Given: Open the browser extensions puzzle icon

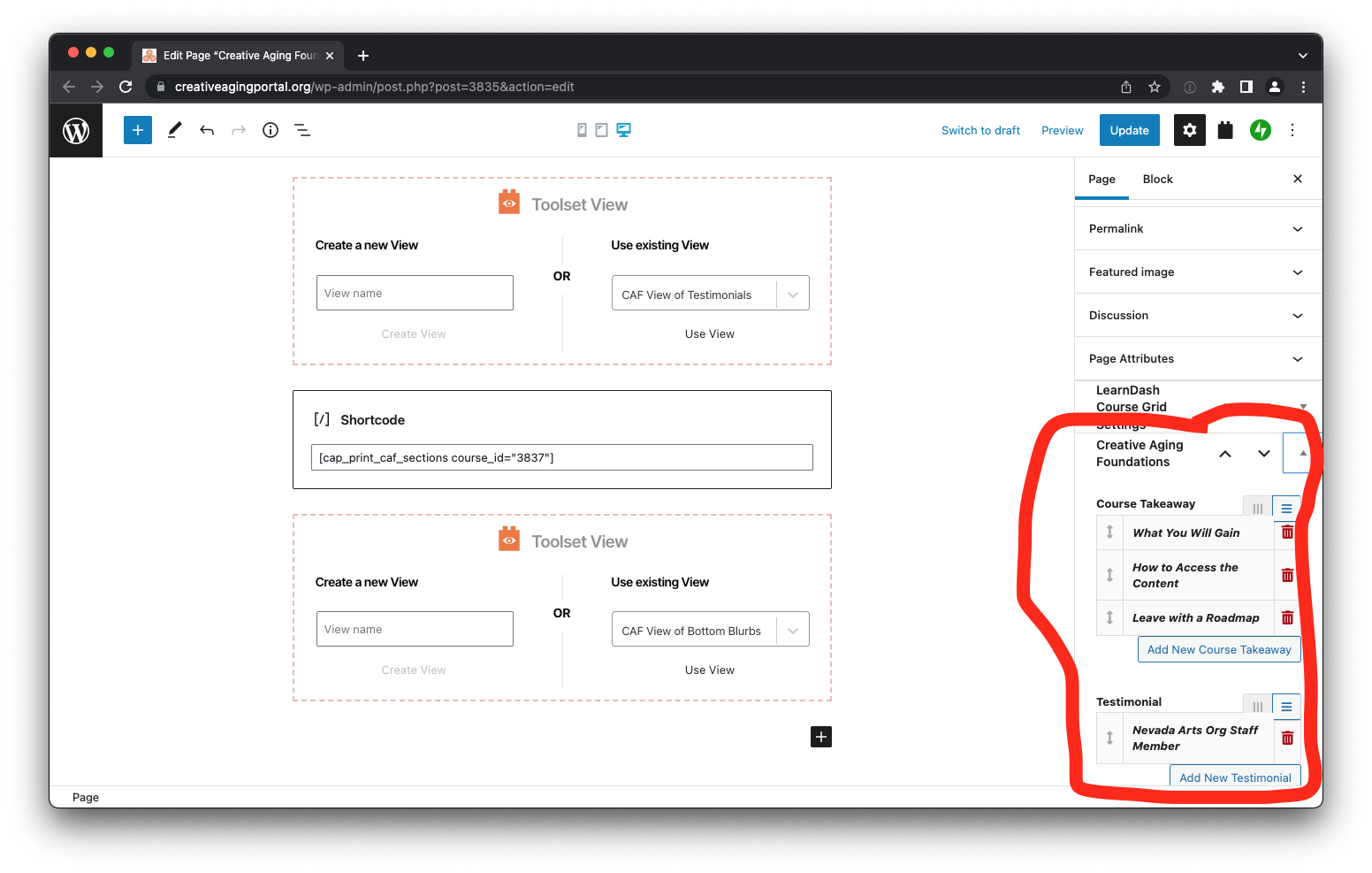Looking at the screenshot, I should point(1217,87).
